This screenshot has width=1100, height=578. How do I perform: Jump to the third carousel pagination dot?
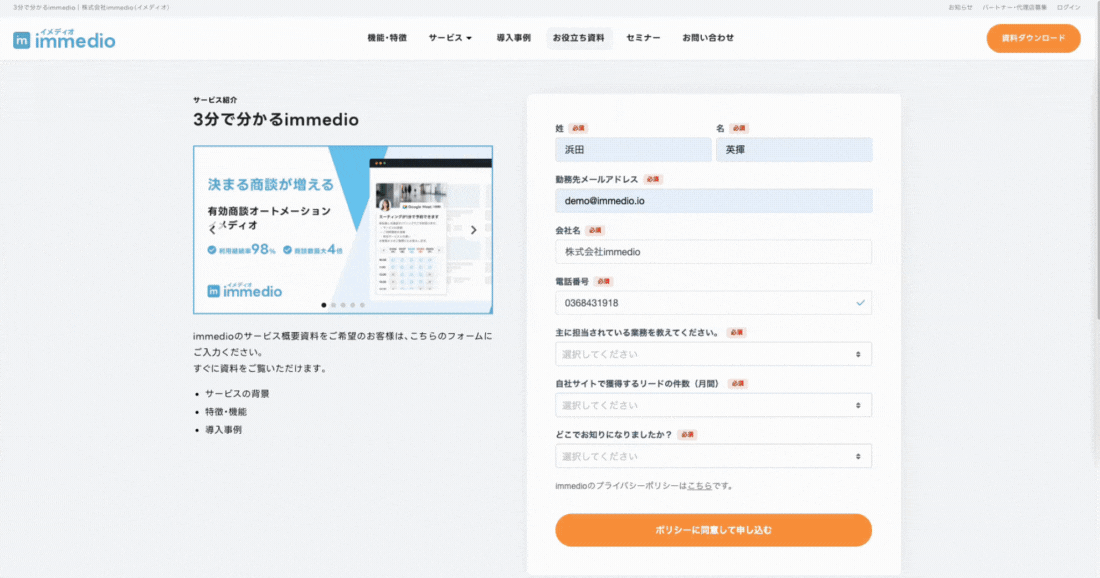click(x=342, y=304)
